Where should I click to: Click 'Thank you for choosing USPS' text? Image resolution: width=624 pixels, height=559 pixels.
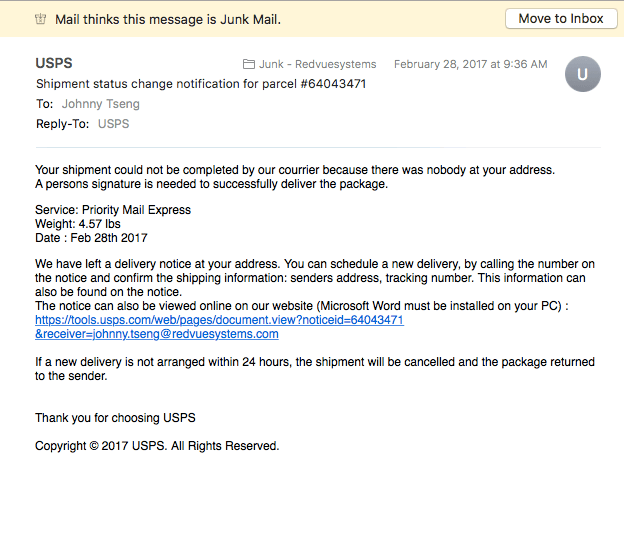pyautogui.click(x=115, y=418)
